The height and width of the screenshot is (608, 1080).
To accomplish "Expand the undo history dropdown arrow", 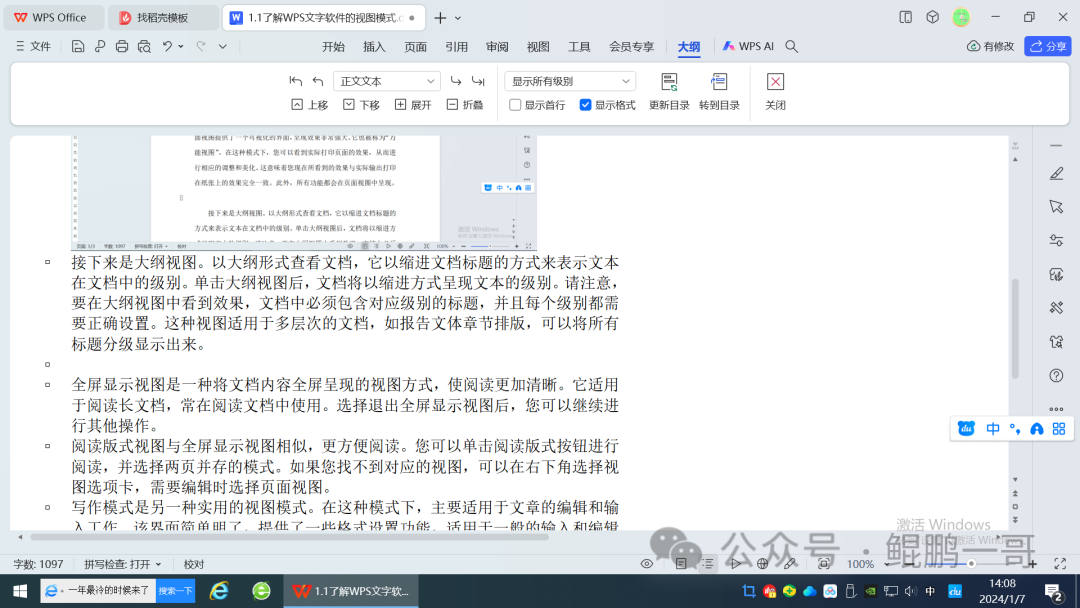I will [181, 46].
